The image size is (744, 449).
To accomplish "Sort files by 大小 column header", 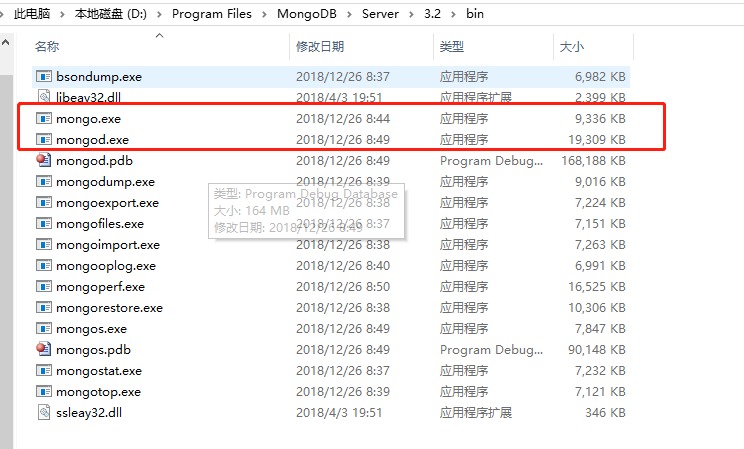I will click(x=572, y=47).
